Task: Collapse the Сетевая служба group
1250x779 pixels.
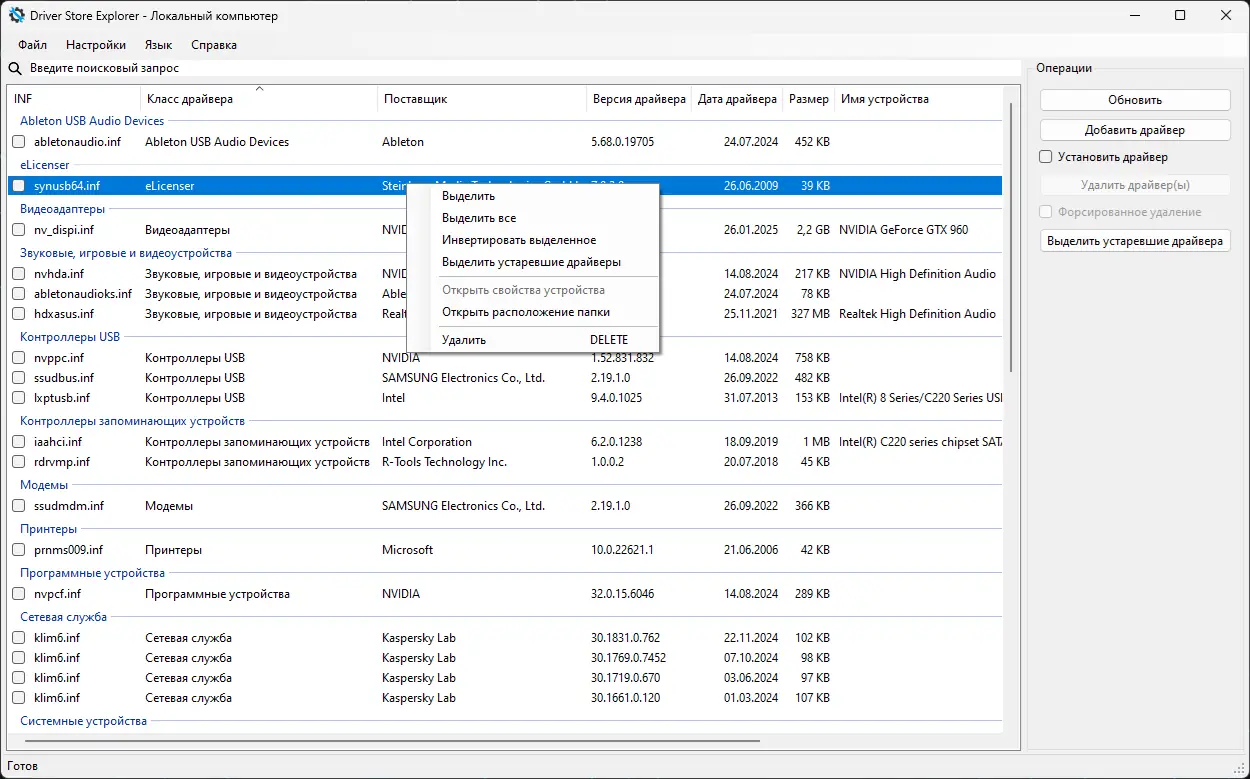Action: (x=63, y=617)
